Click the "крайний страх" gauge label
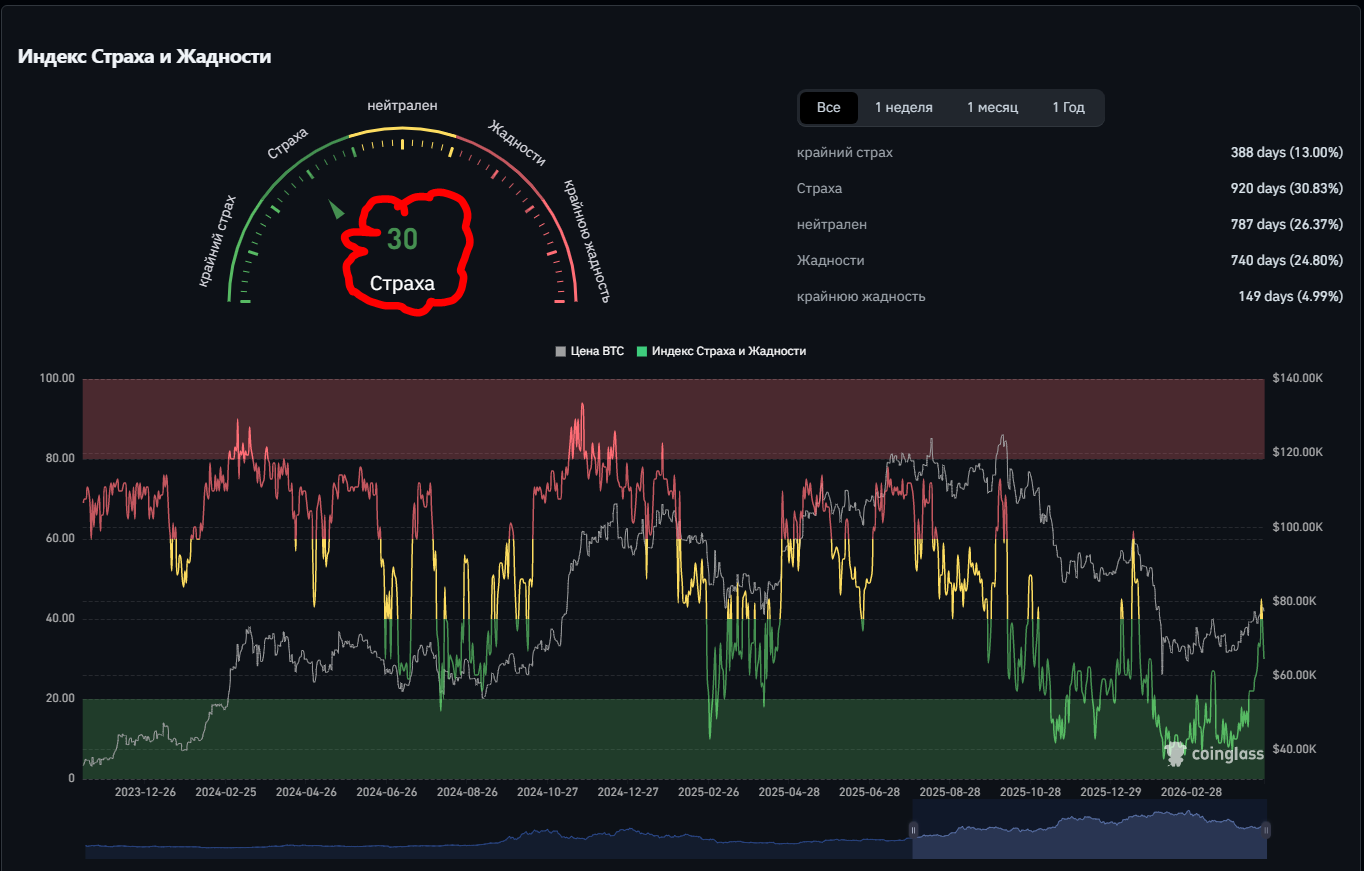The image size is (1364, 871). pyautogui.click(x=217, y=241)
